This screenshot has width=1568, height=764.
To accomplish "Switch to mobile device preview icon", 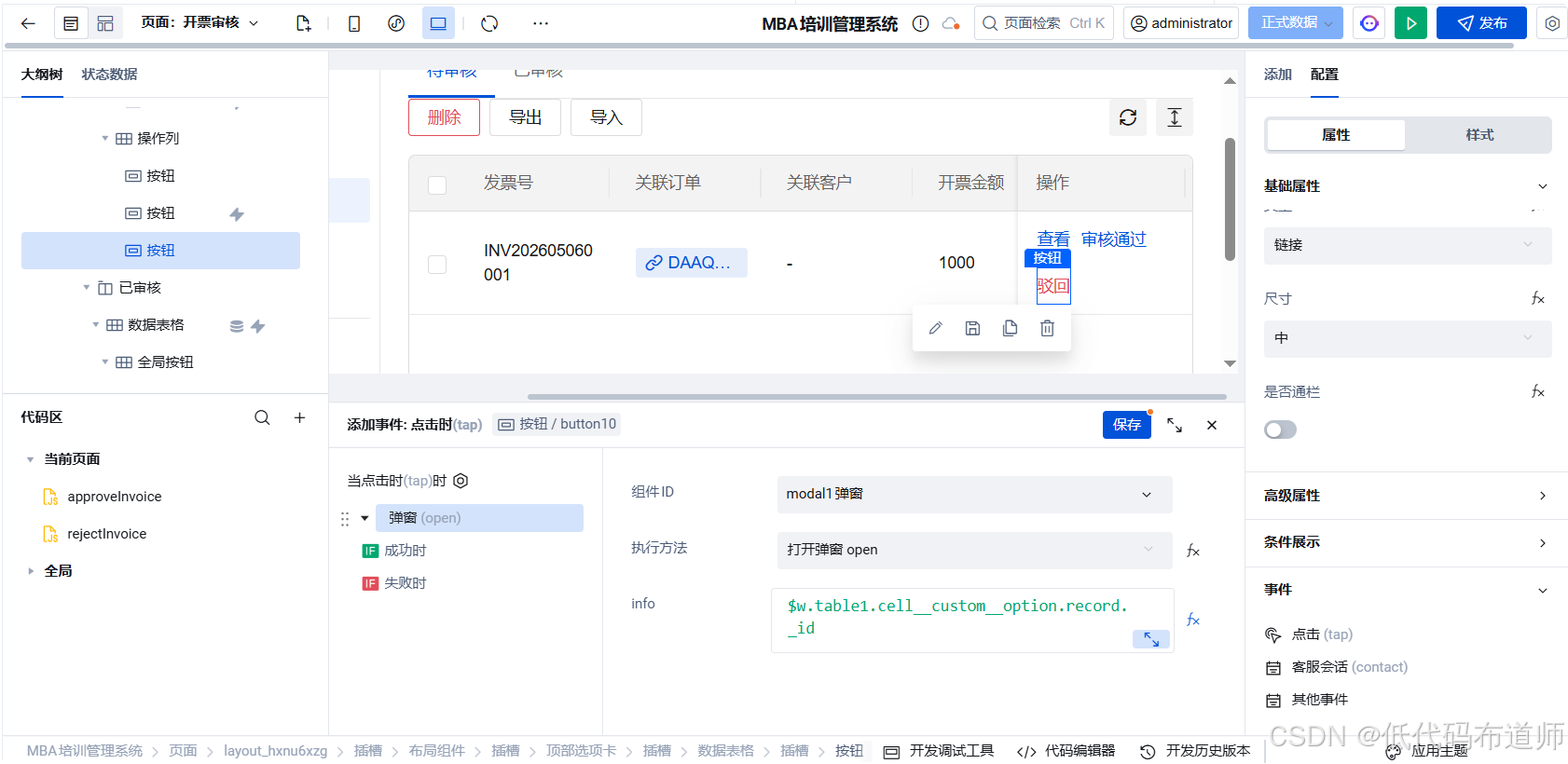I will 354,23.
